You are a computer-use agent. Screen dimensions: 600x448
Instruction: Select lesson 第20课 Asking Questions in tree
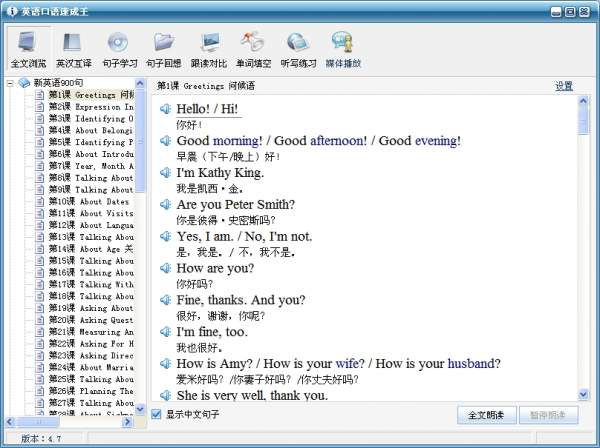[x=90, y=320]
